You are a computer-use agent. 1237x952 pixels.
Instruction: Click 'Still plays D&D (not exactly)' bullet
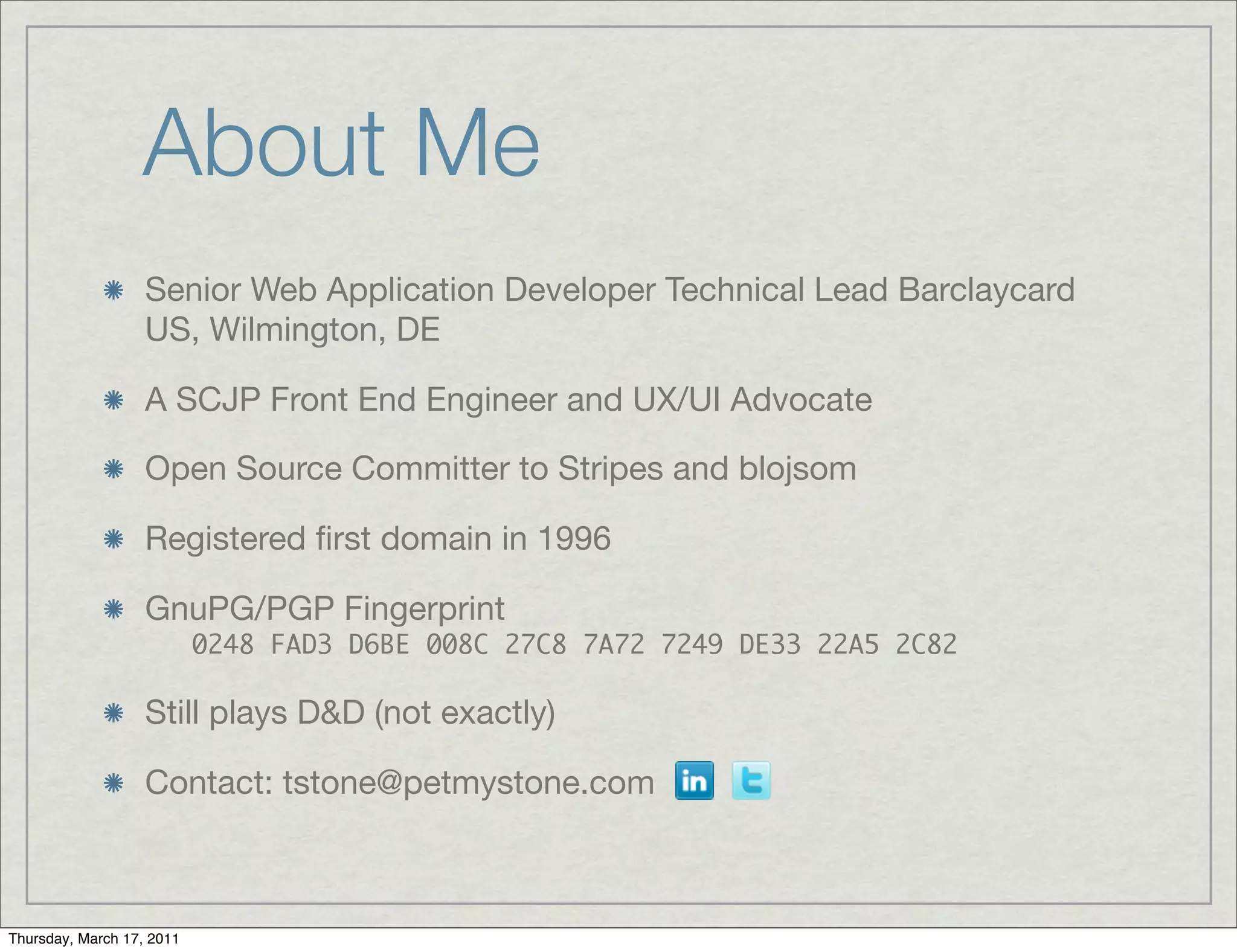pyautogui.click(x=350, y=713)
